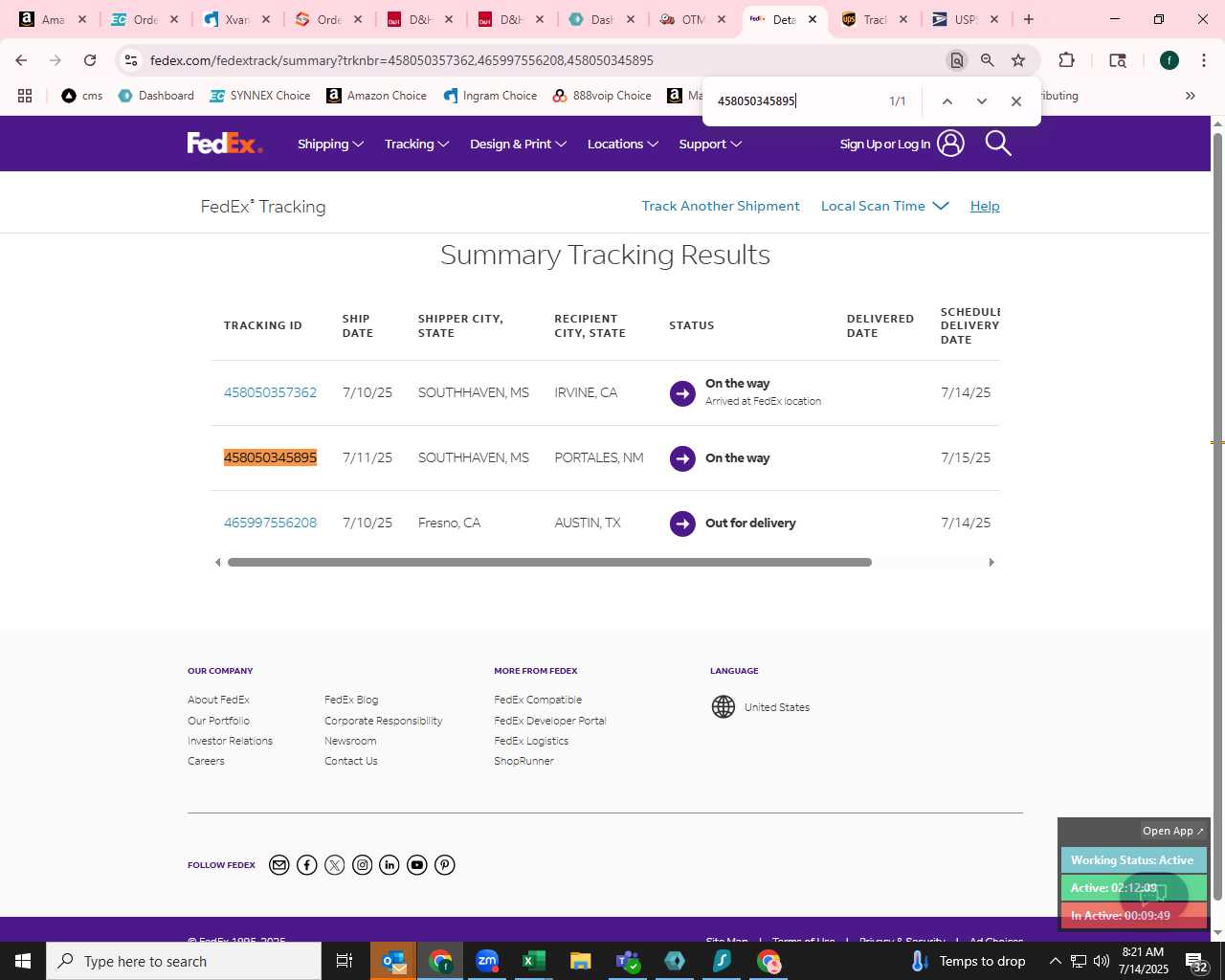Expand the Tracking menu
The image size is (1225, 980).
click(x=416, y=144)
